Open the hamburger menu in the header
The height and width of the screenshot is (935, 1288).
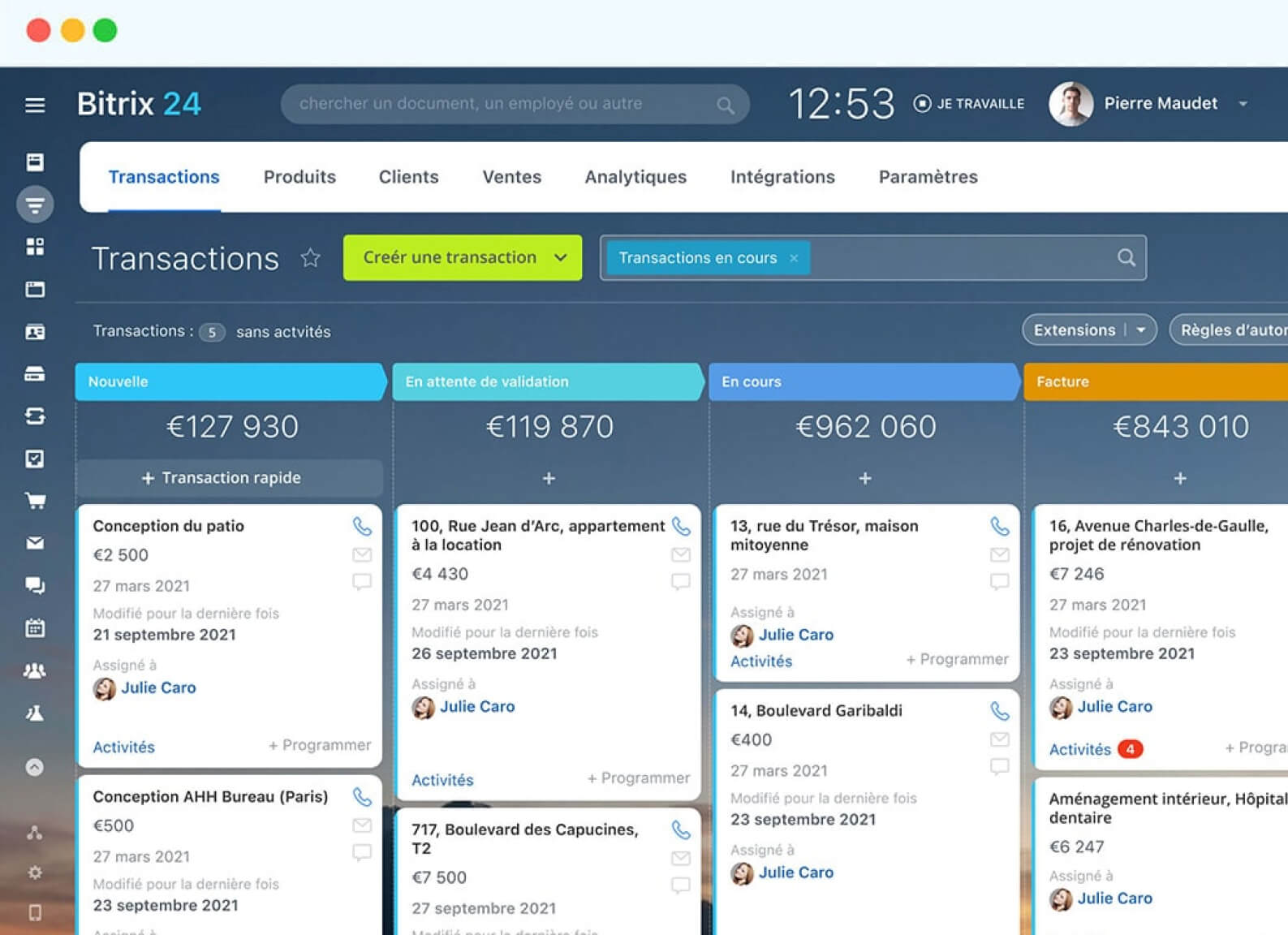(35, 105)
